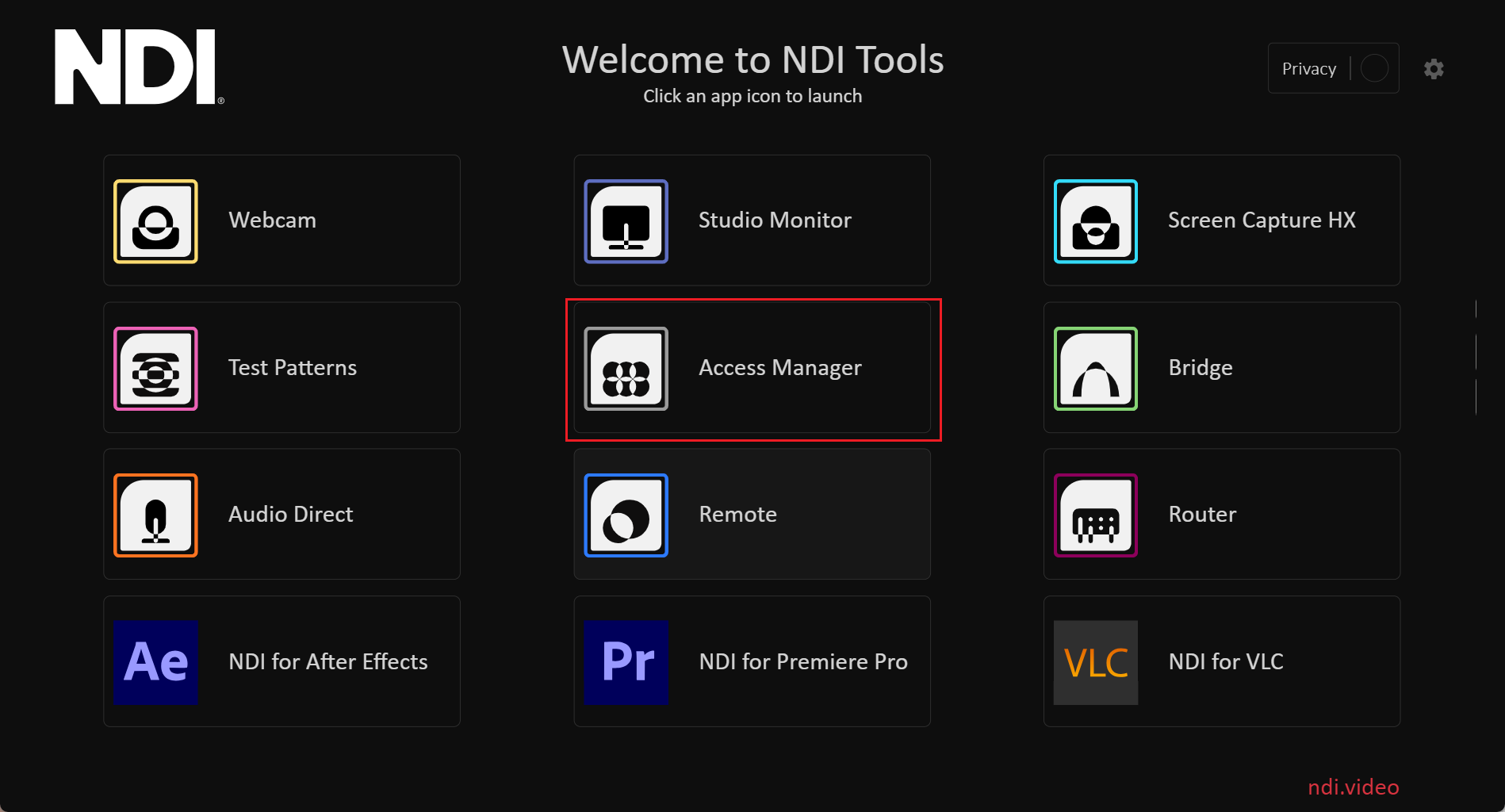This screenshot has width=1505, height=812.
Task: Launch Screen Capture HX via its icon
Action: click(1095, 221)
